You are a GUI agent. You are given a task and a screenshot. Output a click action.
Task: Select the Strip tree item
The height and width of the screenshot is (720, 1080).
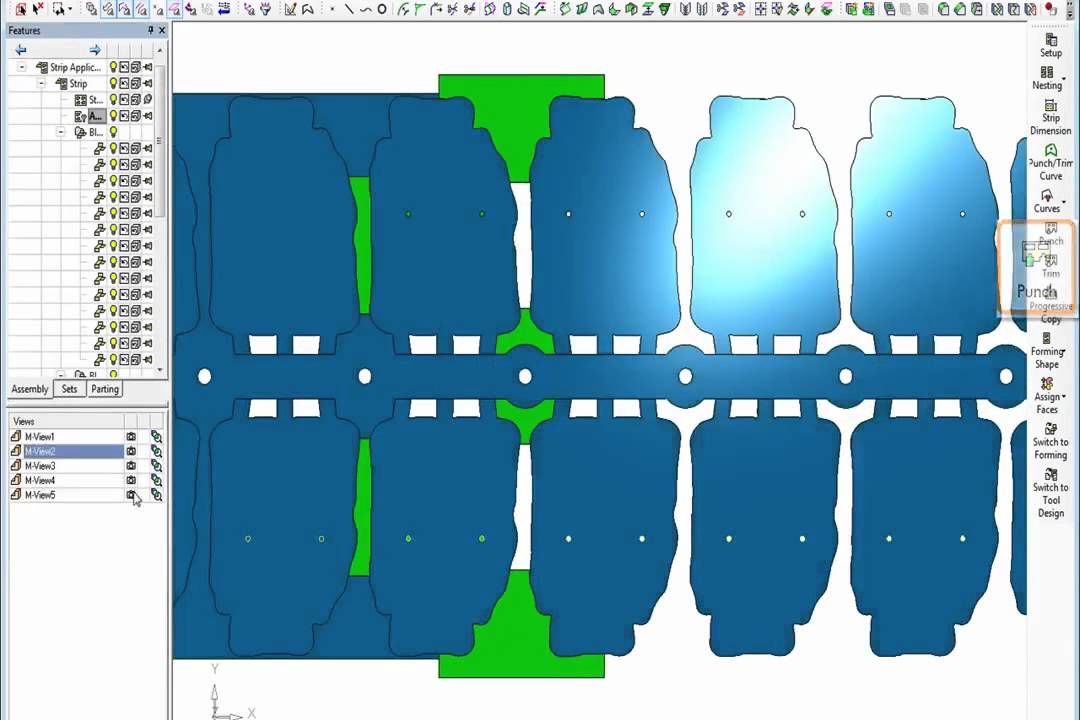[78, 83]
